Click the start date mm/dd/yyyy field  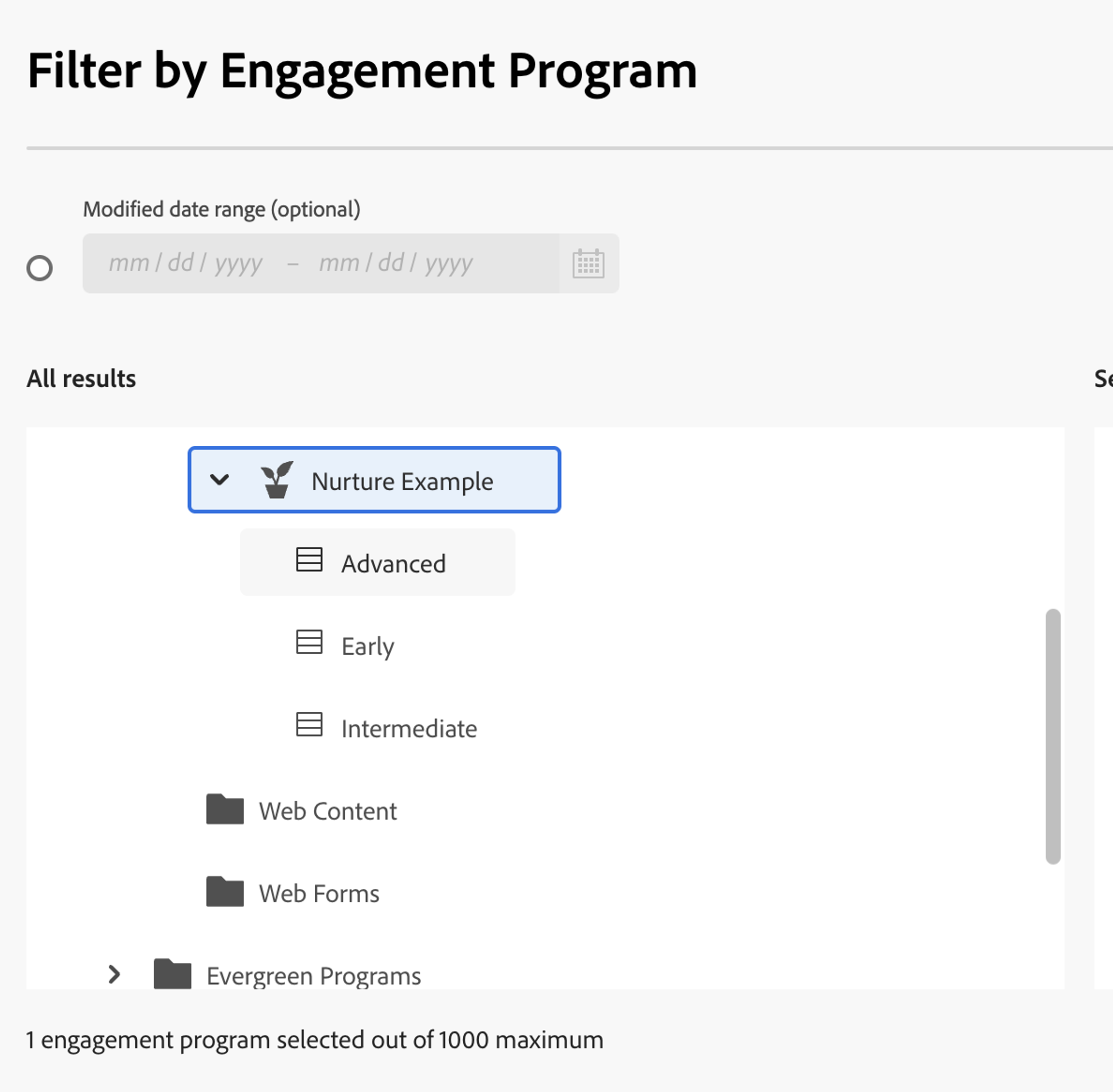185,264
